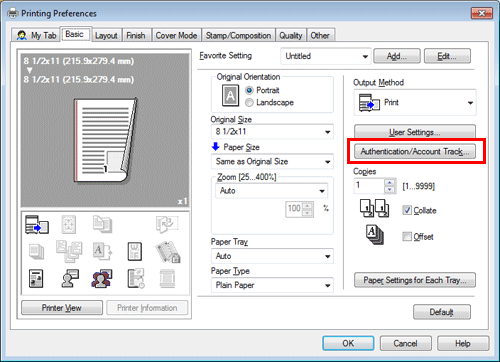The height and width of the screenshot is (362, 500).
Task: Click the Printer Information button
Action: 147,308
